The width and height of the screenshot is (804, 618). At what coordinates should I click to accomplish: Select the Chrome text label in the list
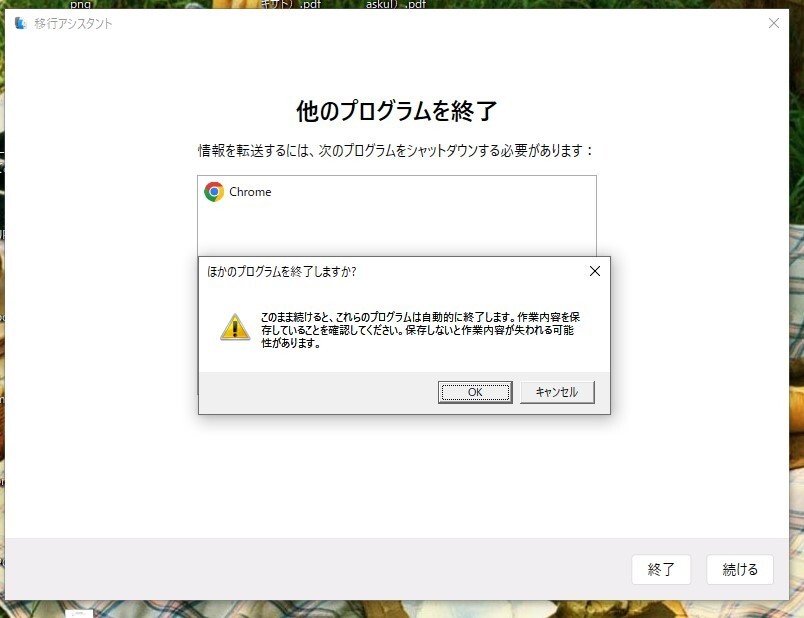tap(250, 192)
